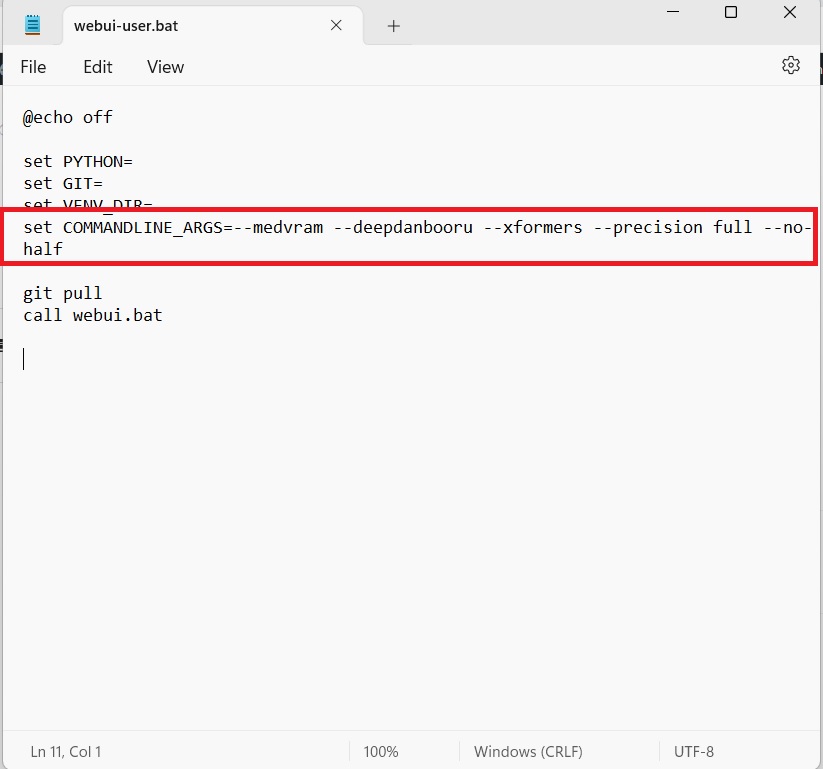
Task: Close the Notepad window
Action: click(791, 13)
